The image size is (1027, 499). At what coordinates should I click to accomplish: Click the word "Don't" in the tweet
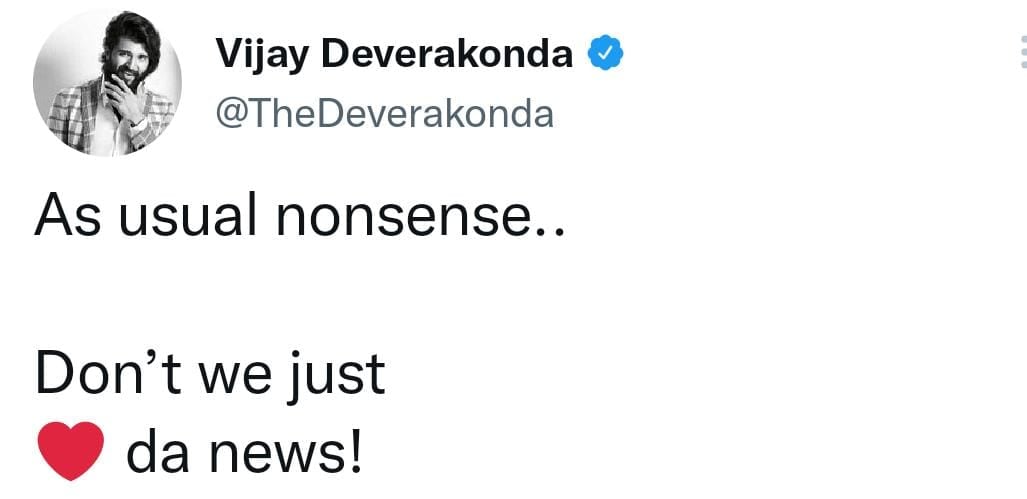(100, 374)
